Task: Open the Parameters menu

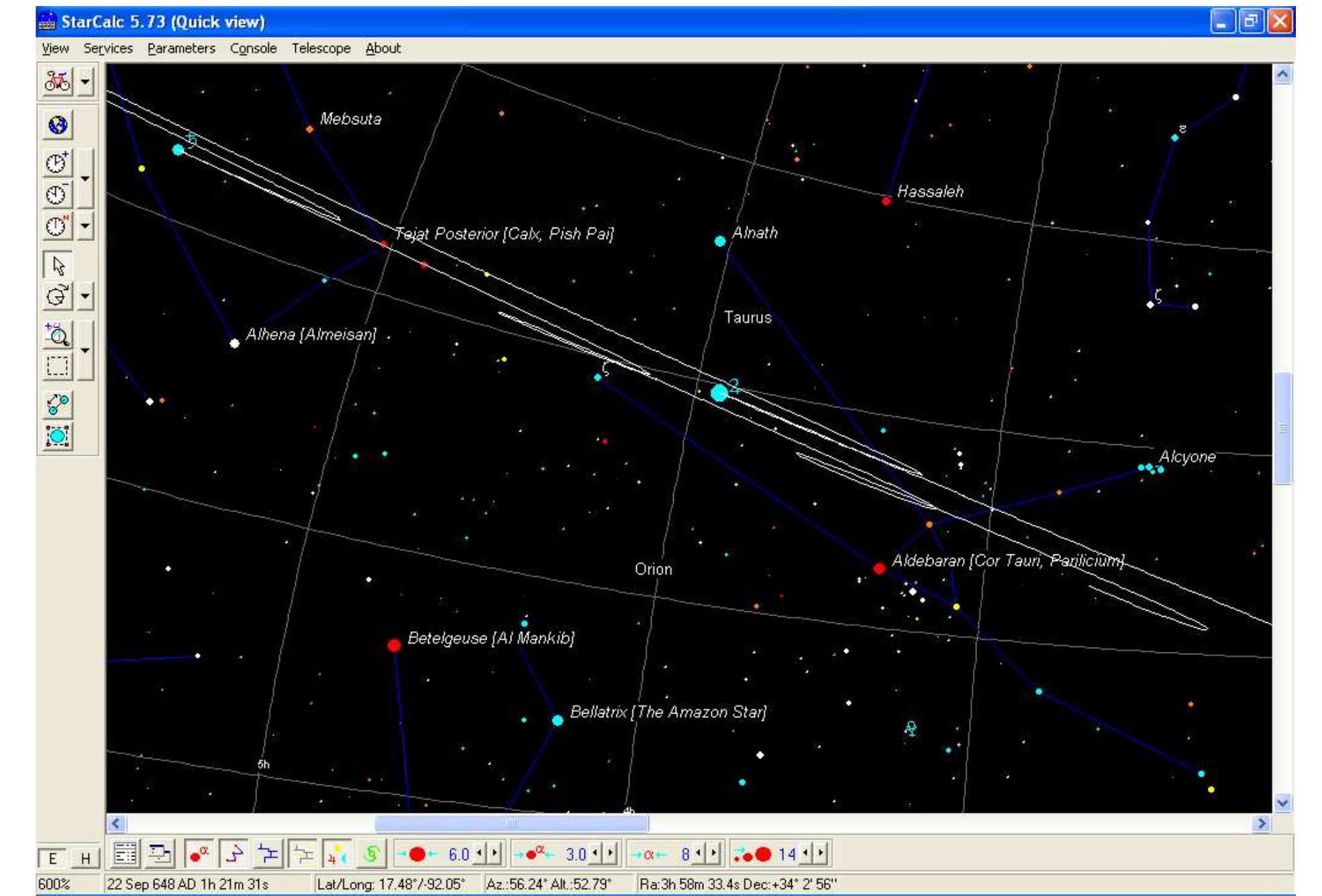Action: (x=181, y=48)
